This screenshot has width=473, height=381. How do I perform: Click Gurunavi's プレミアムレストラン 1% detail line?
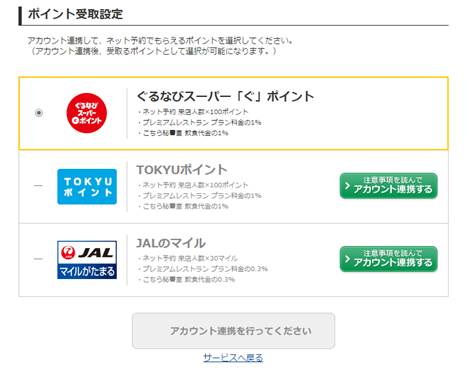tap(199, 122)
